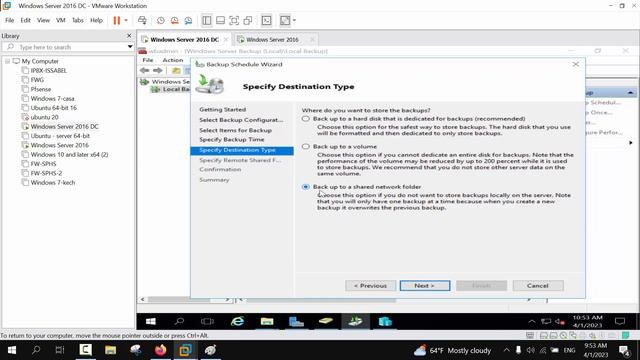Open the VM menu

click(x=60, y=20)
